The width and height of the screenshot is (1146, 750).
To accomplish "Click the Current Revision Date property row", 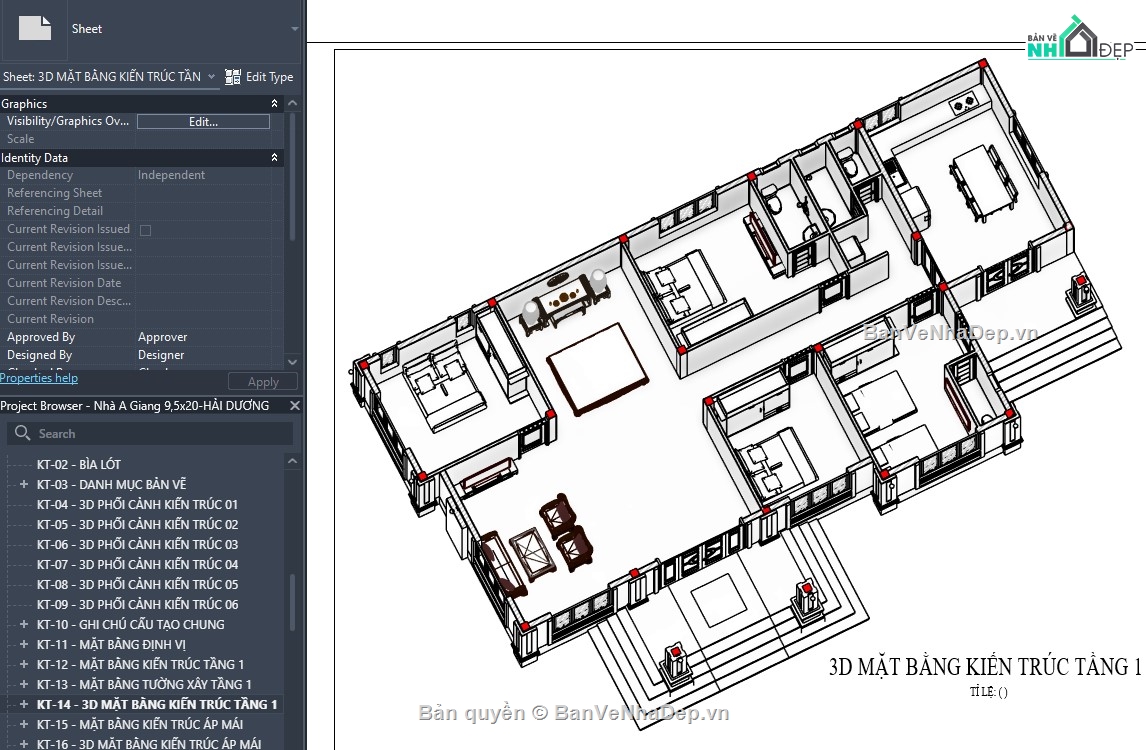I will (x=141, y=283).
